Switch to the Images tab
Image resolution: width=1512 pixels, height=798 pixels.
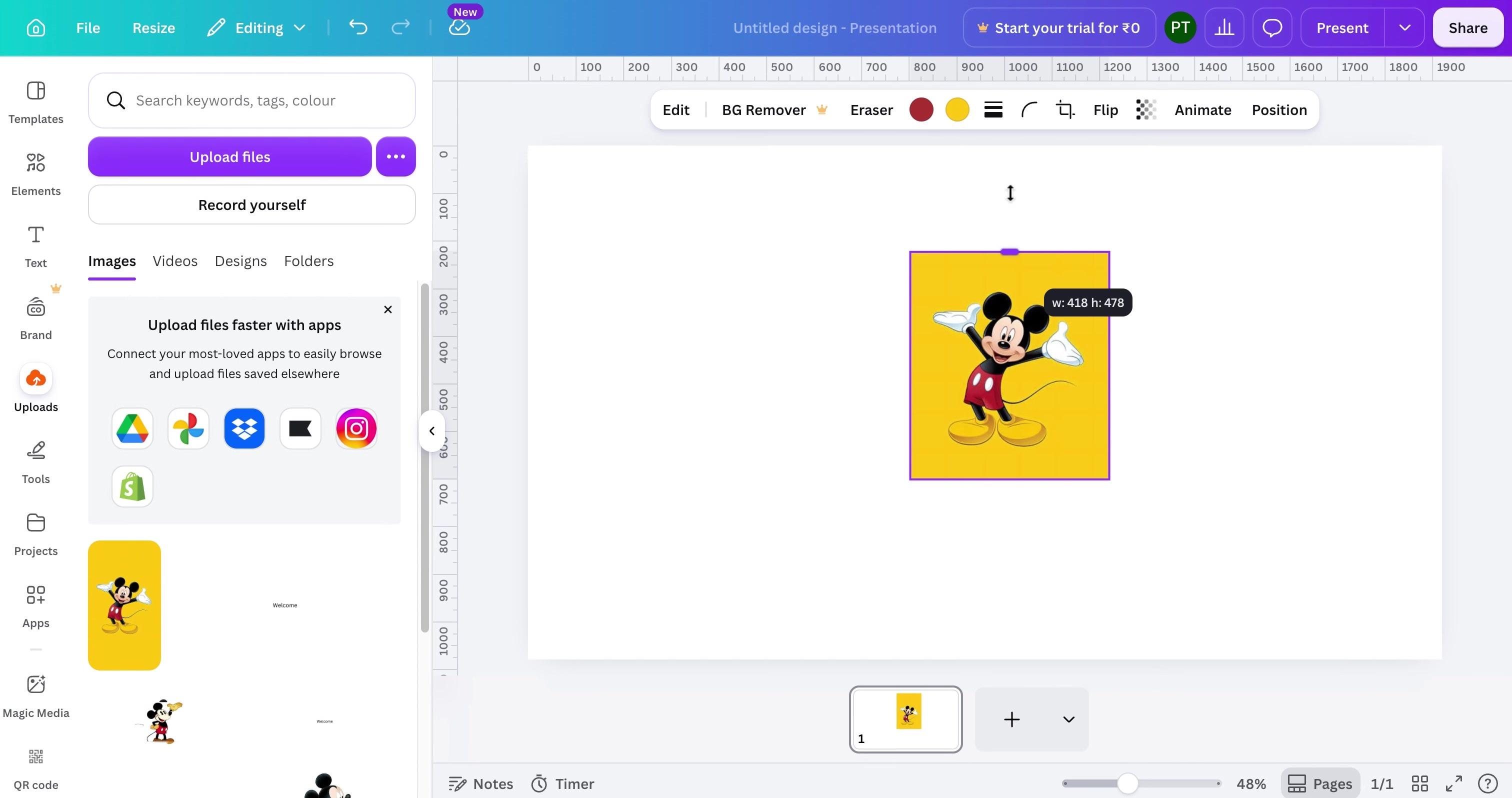[x=111, y=261]
